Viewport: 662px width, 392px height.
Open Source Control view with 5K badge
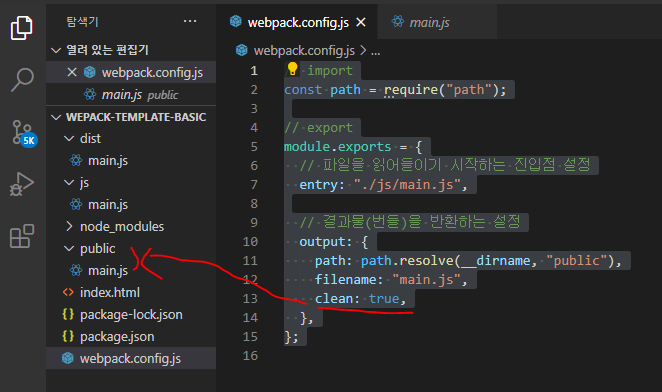tap(24, 133)
